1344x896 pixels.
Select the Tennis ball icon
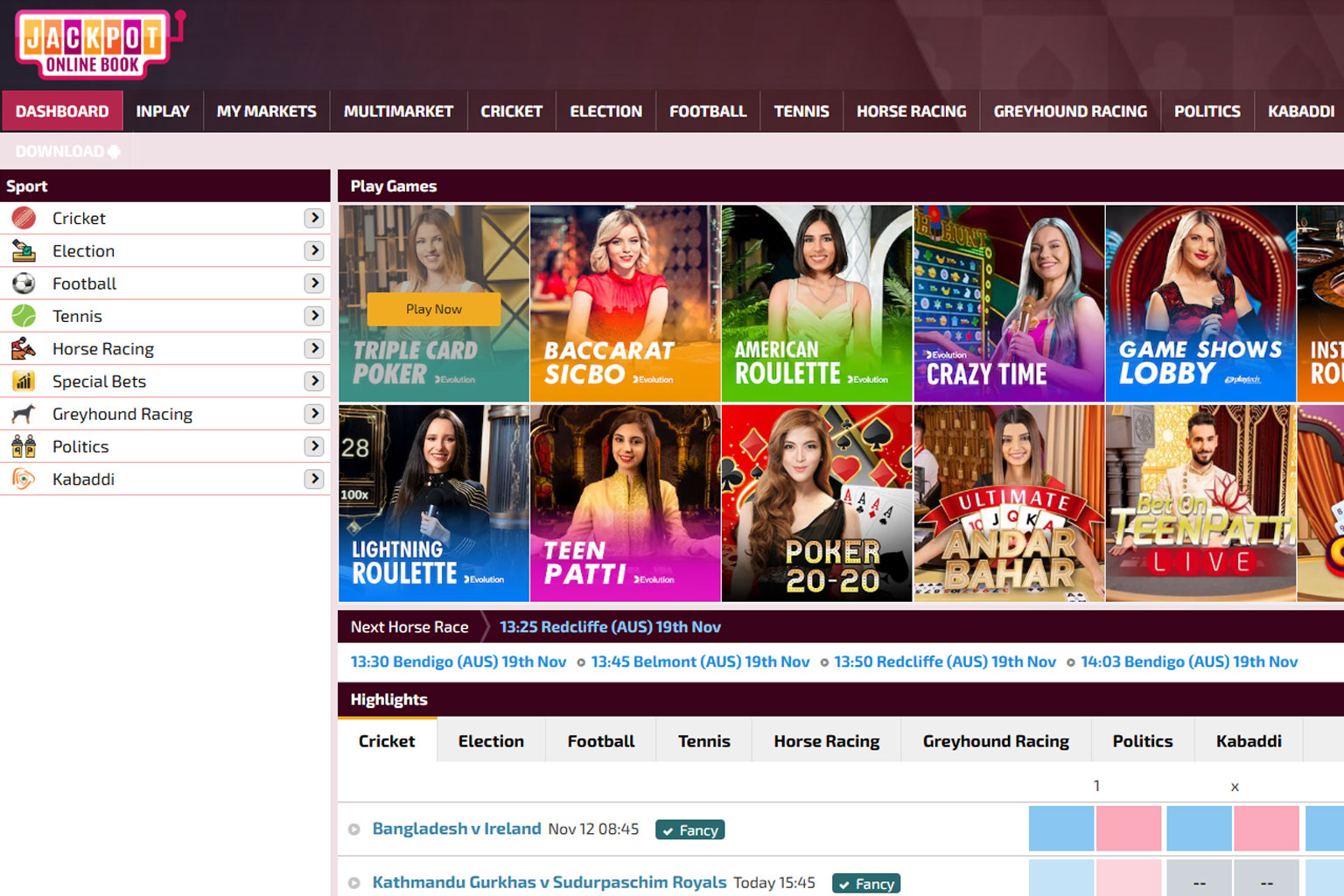pos(24,316)
